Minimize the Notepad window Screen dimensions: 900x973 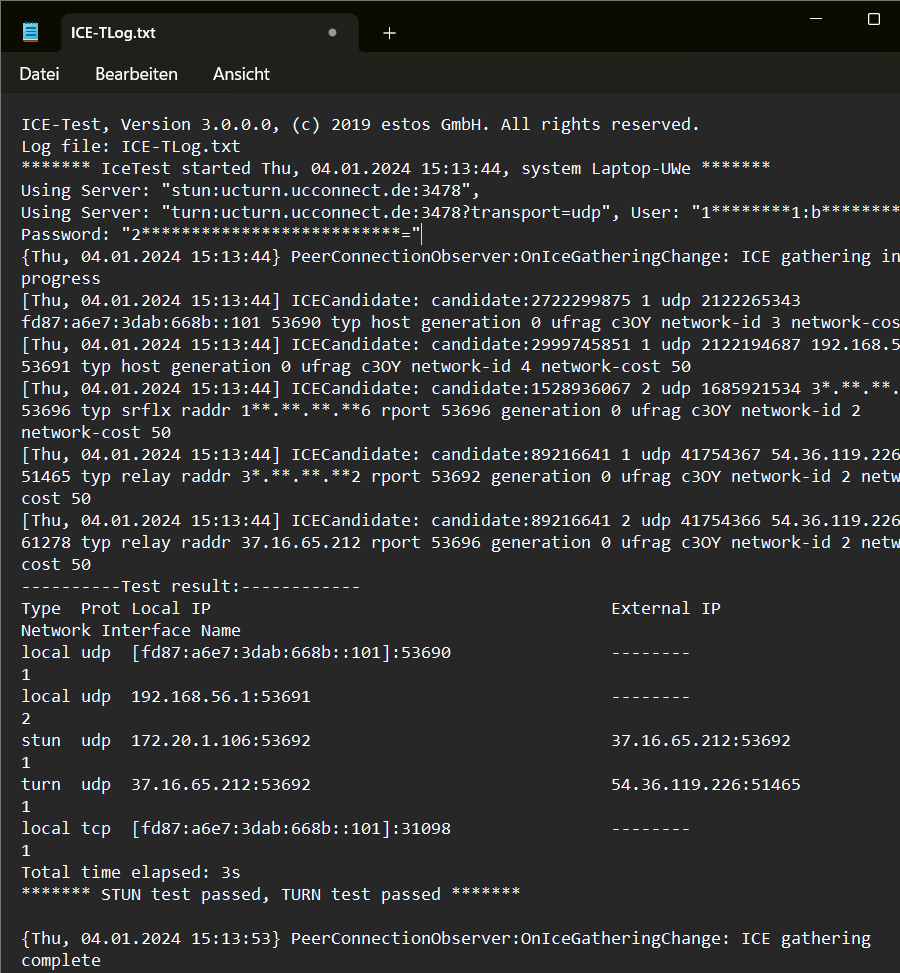(819, 19)
